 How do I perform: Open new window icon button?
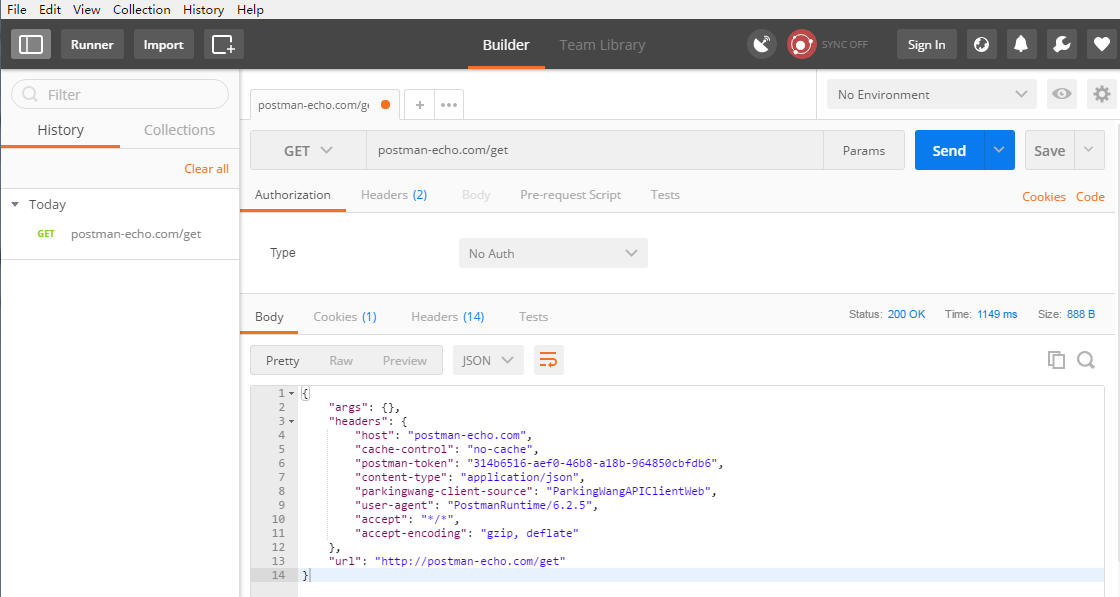[224, 44]
